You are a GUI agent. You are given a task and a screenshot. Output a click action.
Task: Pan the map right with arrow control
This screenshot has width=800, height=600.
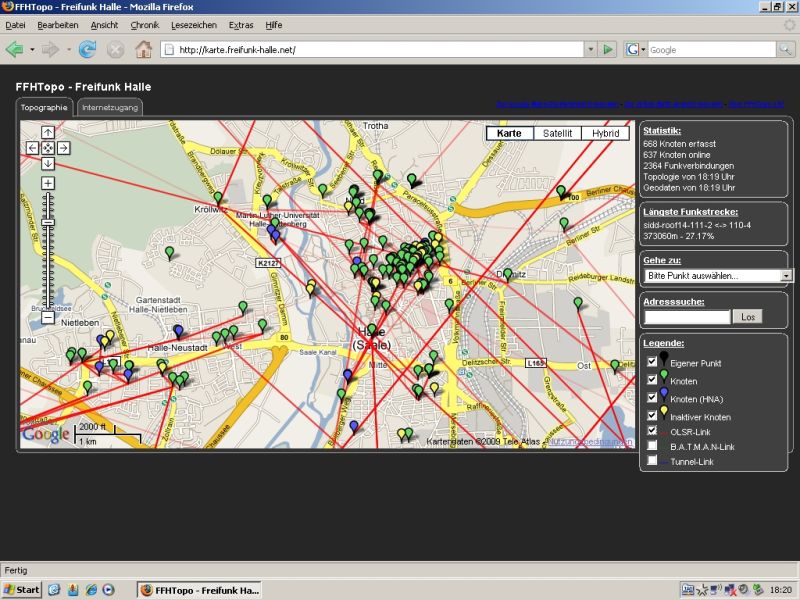[x=64, y=148]
